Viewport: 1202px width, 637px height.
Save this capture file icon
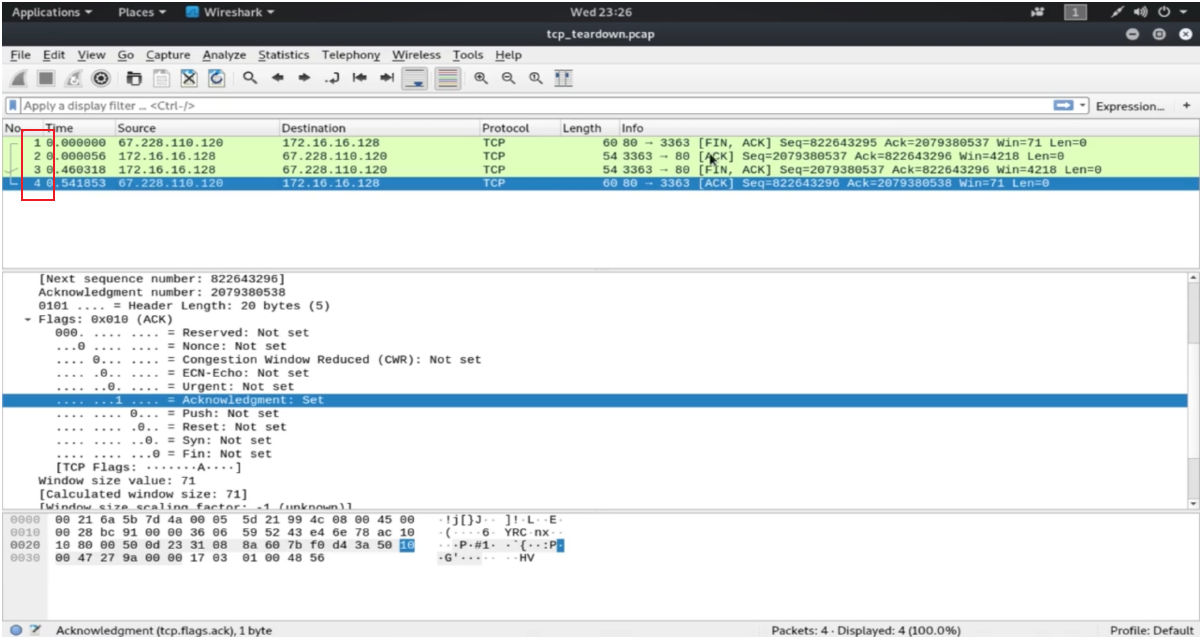pyautogui.click(x=161, y=78)
